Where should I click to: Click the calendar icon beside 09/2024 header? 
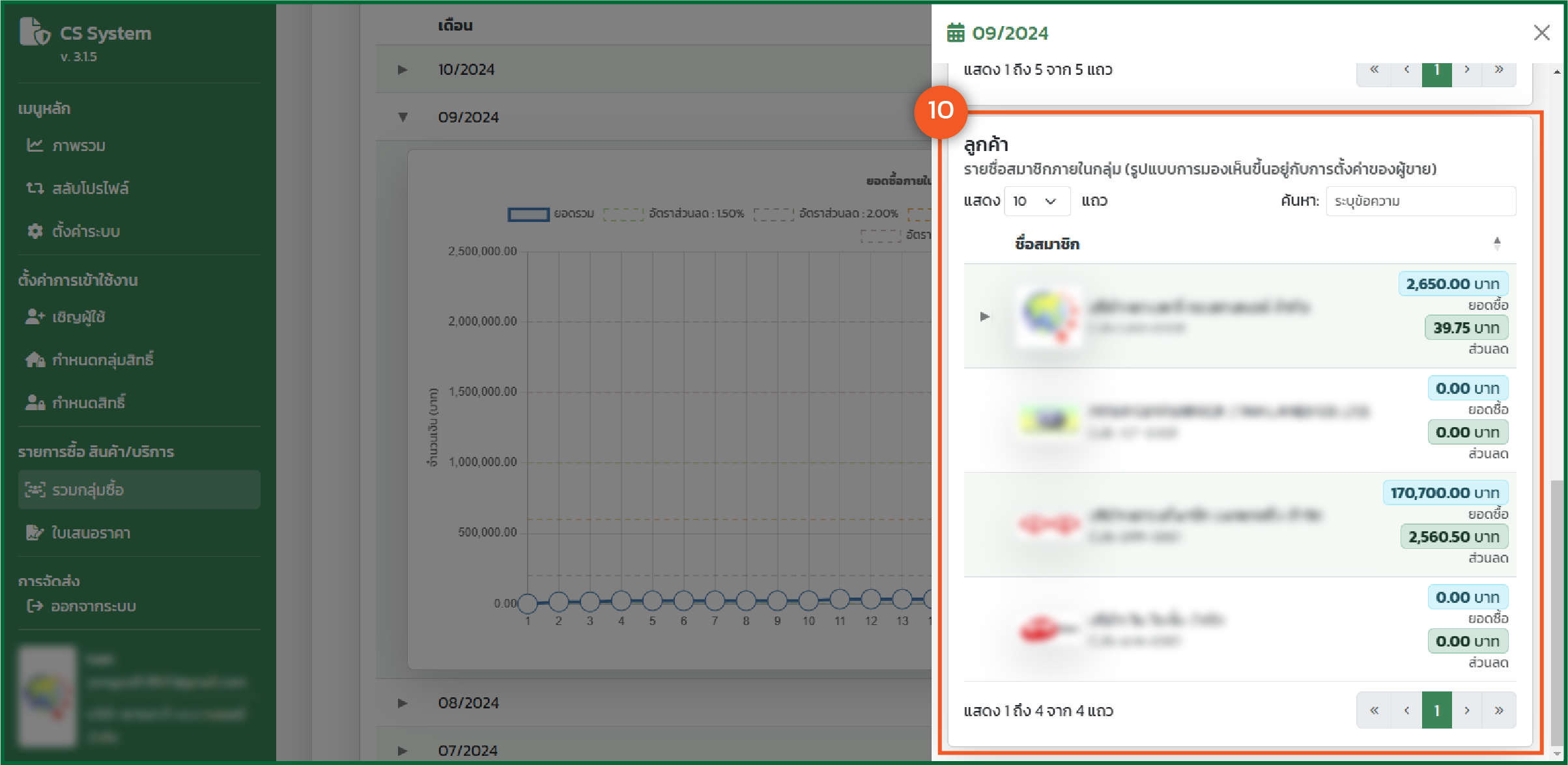click(x=955, y=33)
